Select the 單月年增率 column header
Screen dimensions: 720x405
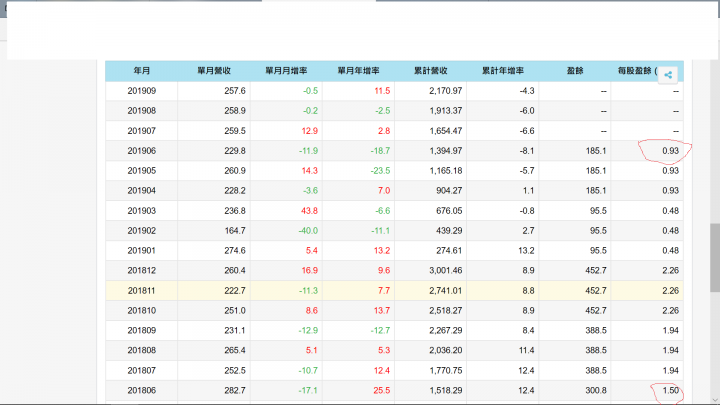click(x=358, y=71)
